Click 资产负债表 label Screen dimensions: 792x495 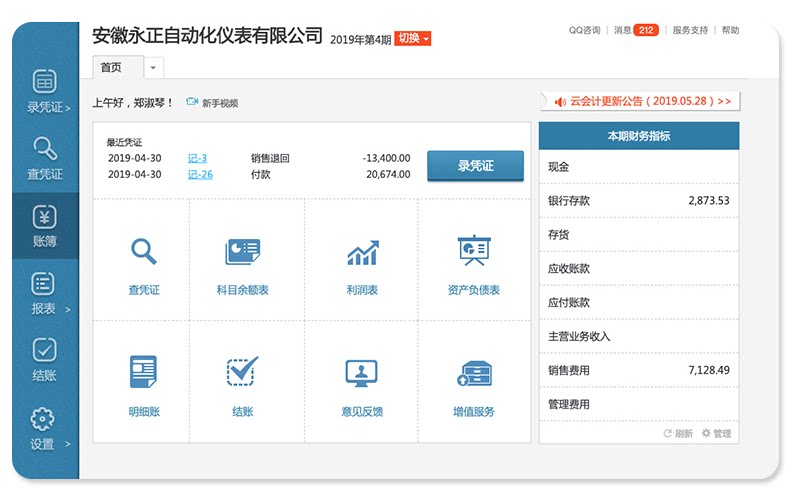click(473, 290)
